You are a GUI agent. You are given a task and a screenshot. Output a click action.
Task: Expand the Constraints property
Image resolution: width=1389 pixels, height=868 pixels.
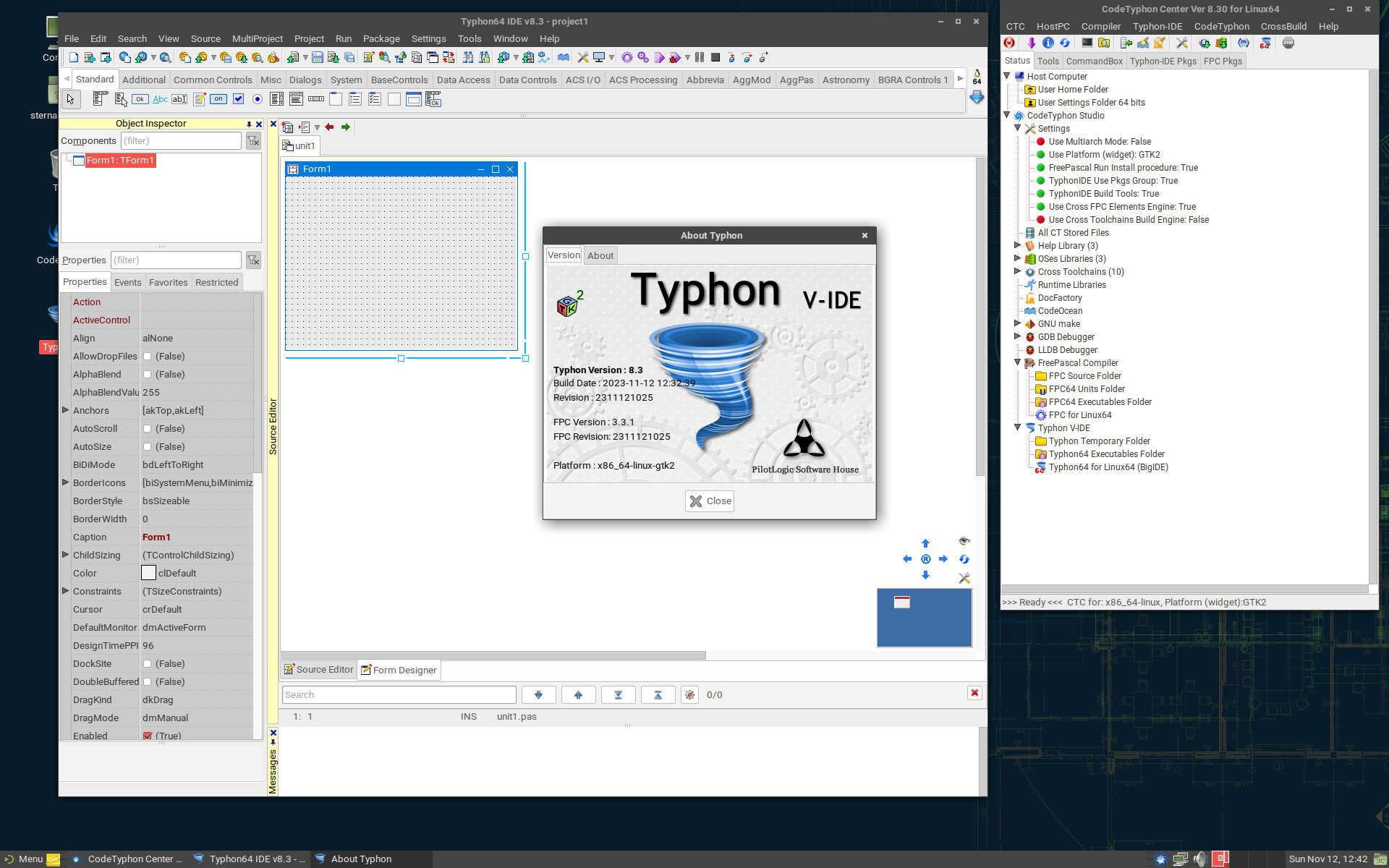click(66, 591)
